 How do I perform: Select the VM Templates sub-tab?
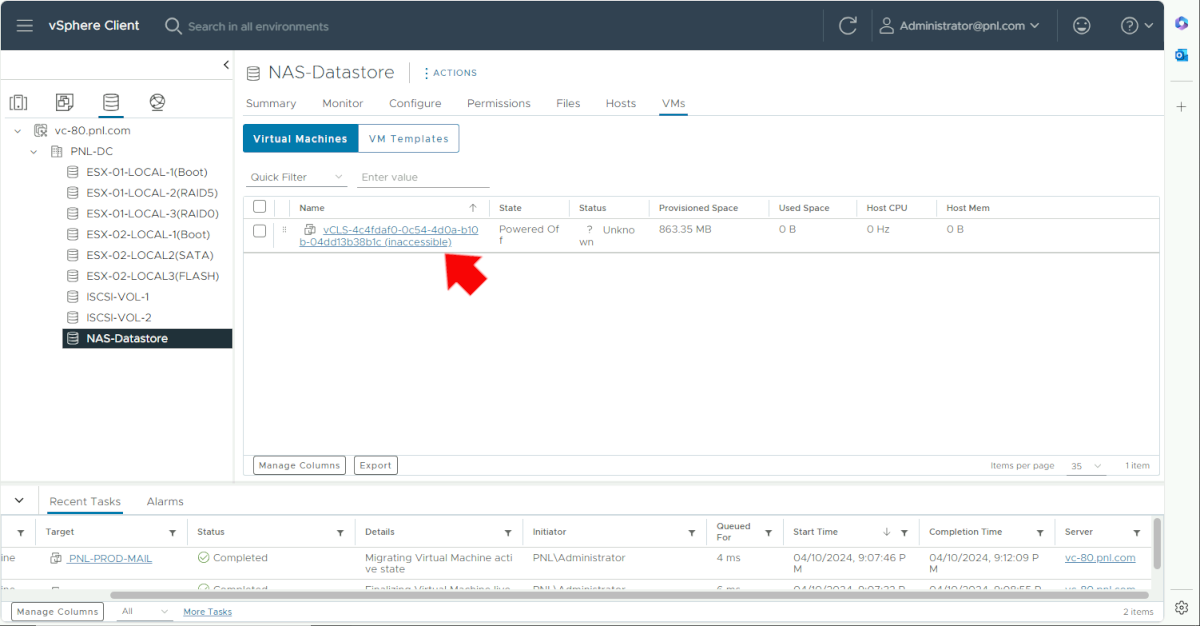[408, 139]
